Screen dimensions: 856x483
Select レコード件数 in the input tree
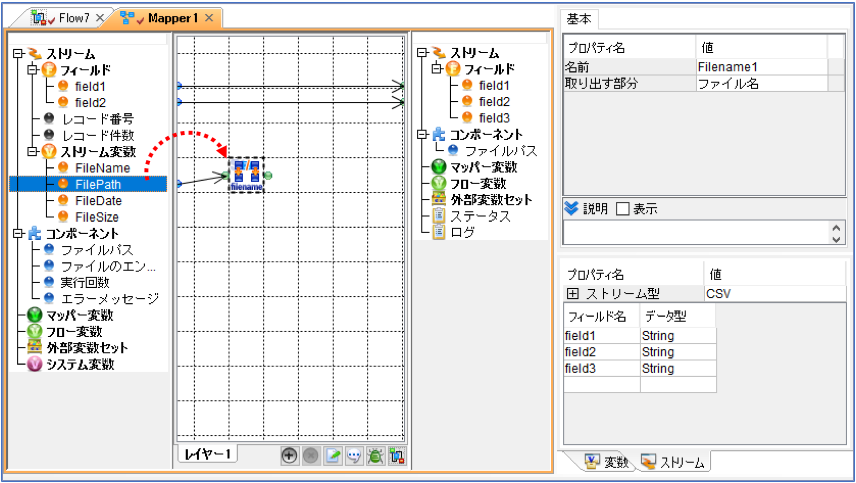[98, 135]
